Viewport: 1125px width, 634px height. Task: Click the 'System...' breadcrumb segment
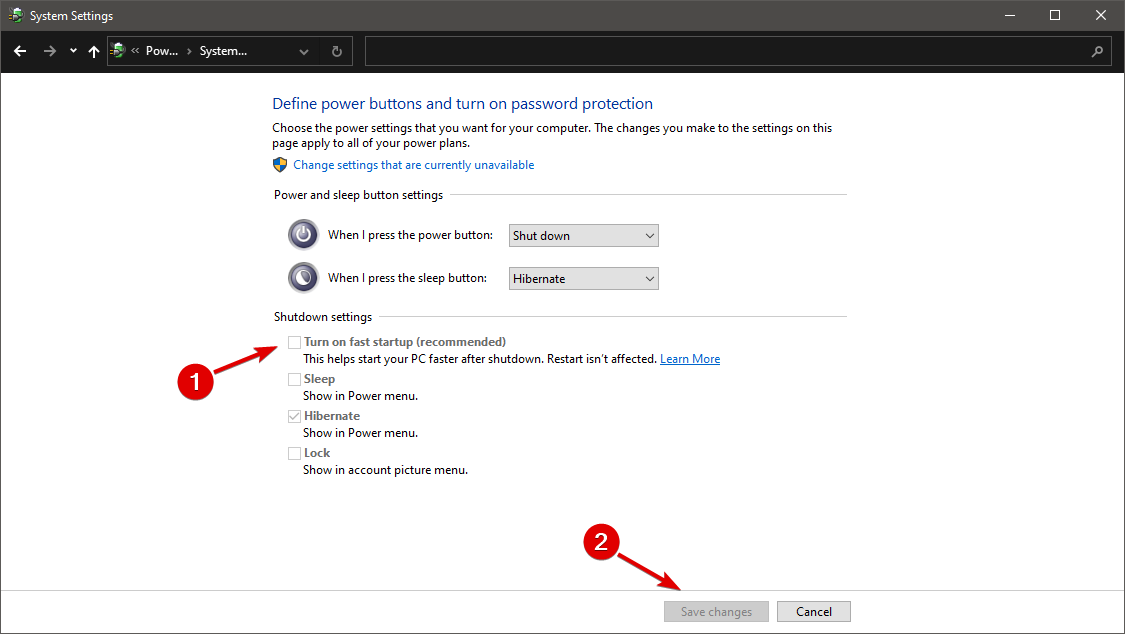pyautogui.click(x=223, y=51)
